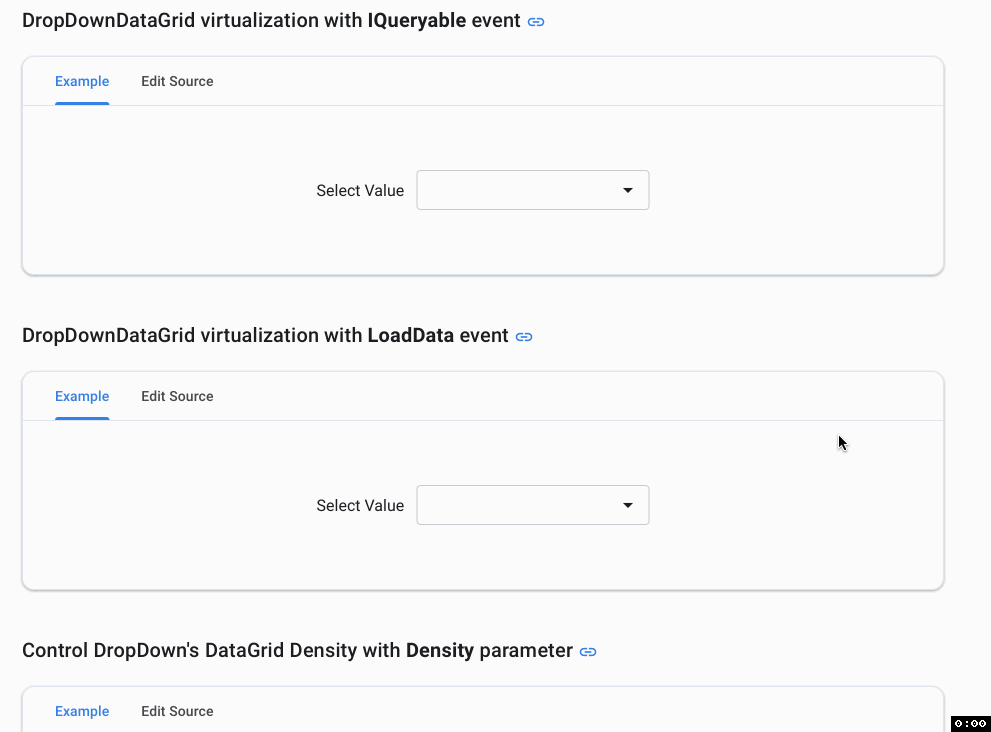991x732 pixels.
Task: Switch to Edit Source tab in the LoadData example
Action: point(177,396)
